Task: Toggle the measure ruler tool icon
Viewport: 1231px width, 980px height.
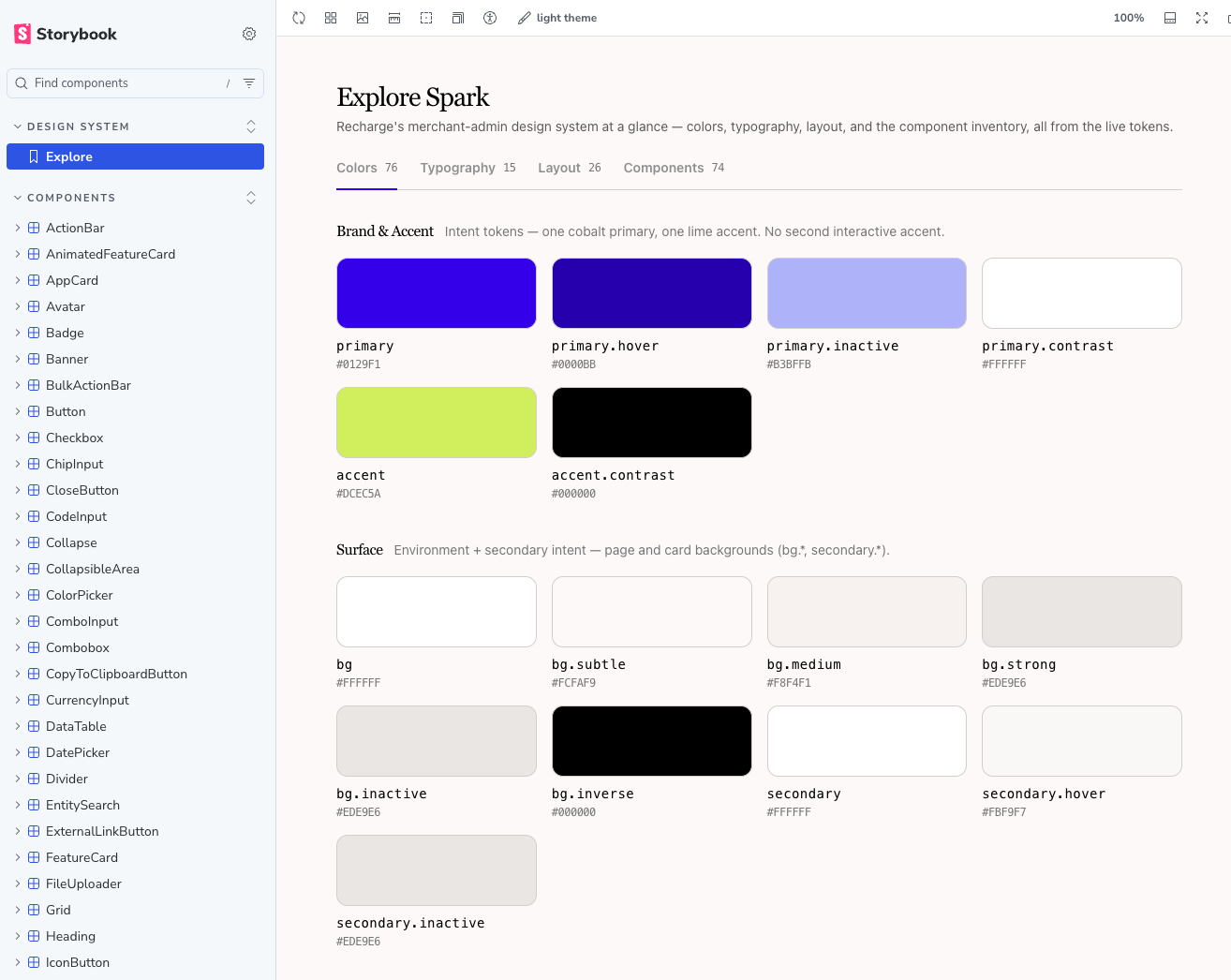Action: click(x=394, y=18)
